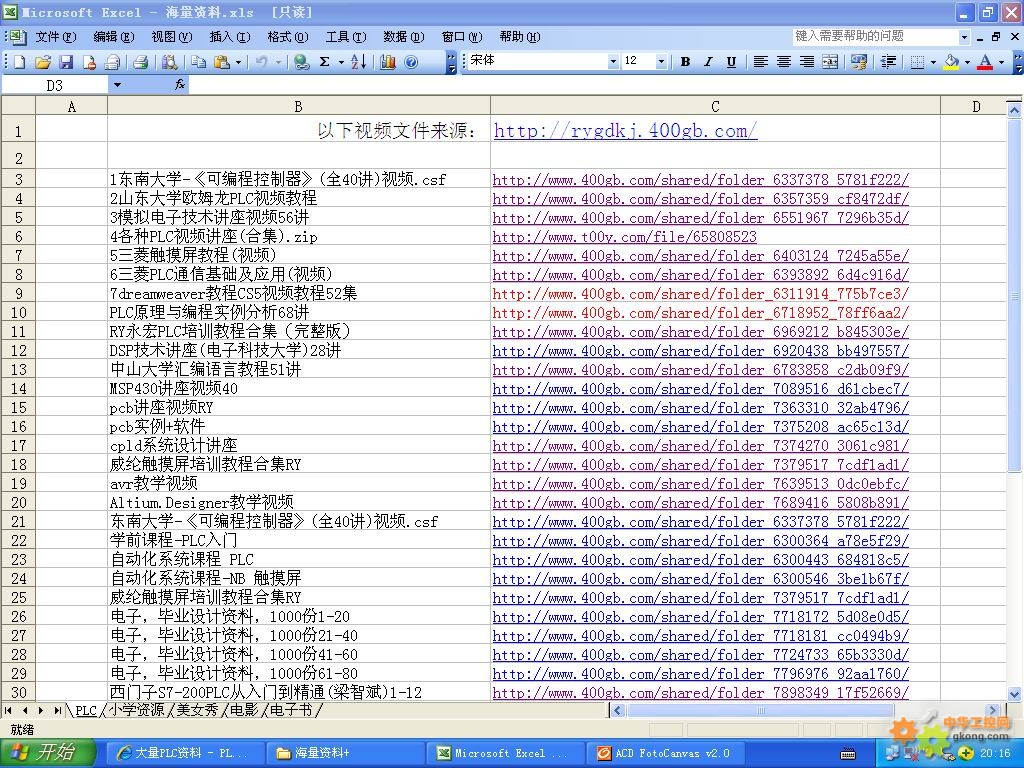Expand the Name Box dropdown arrow

tap(117, 85)
